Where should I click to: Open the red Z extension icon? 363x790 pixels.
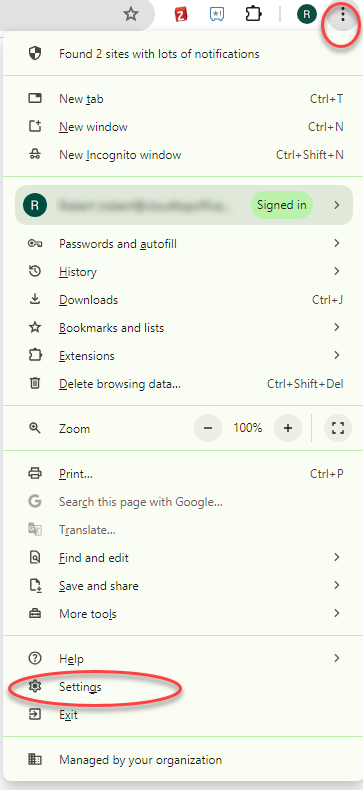(x=180, y=15)
